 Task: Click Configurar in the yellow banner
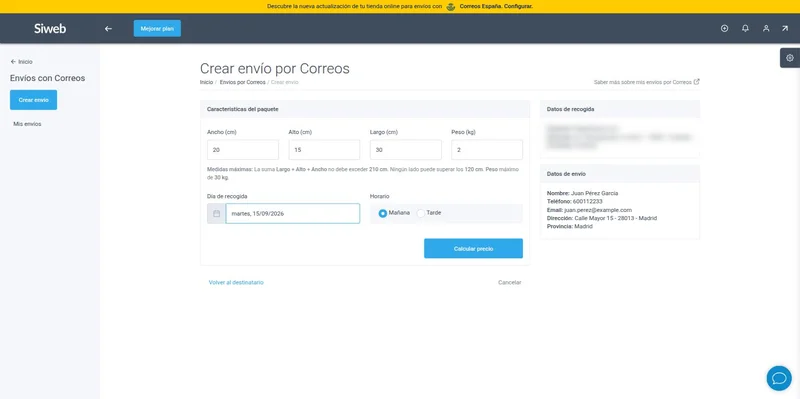pos(519,7)
